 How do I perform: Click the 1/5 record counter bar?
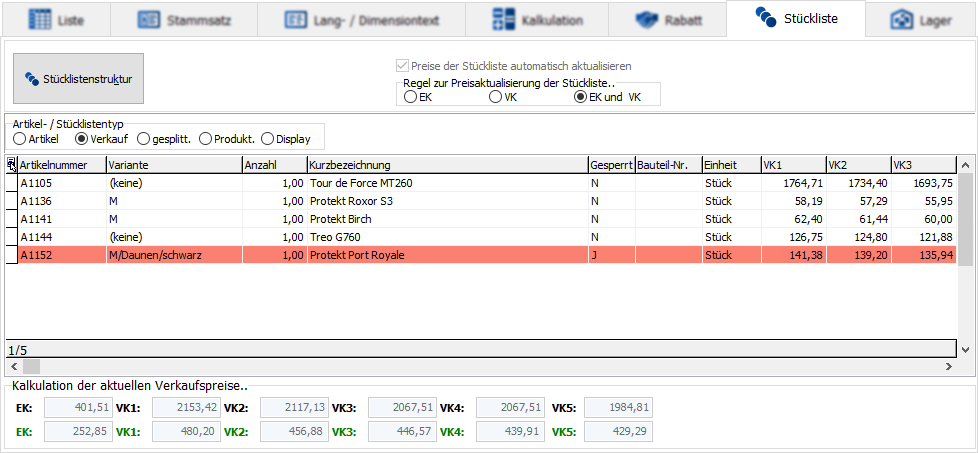tap(481, 349)
